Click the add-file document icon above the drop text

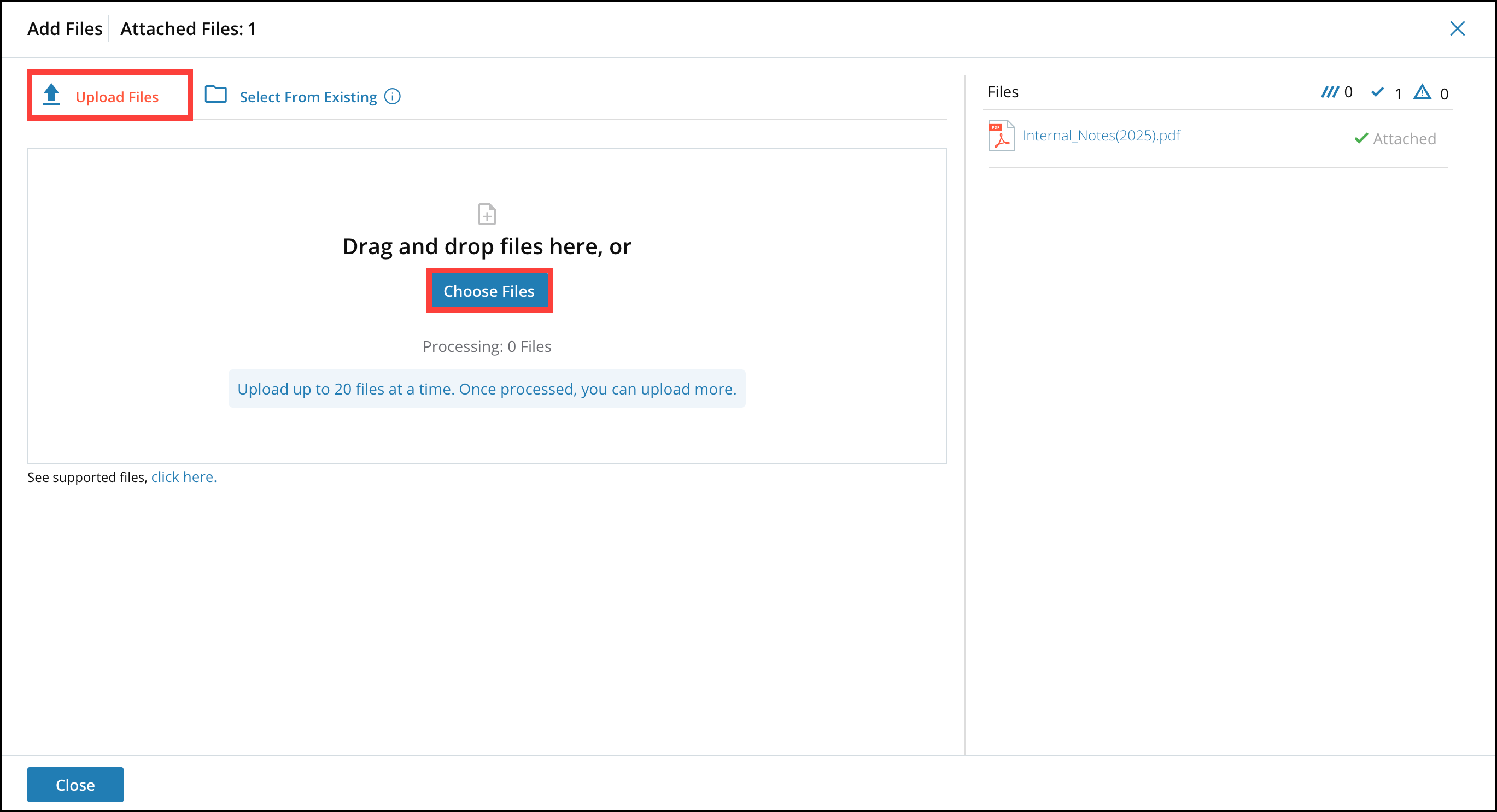coord(487,214)
